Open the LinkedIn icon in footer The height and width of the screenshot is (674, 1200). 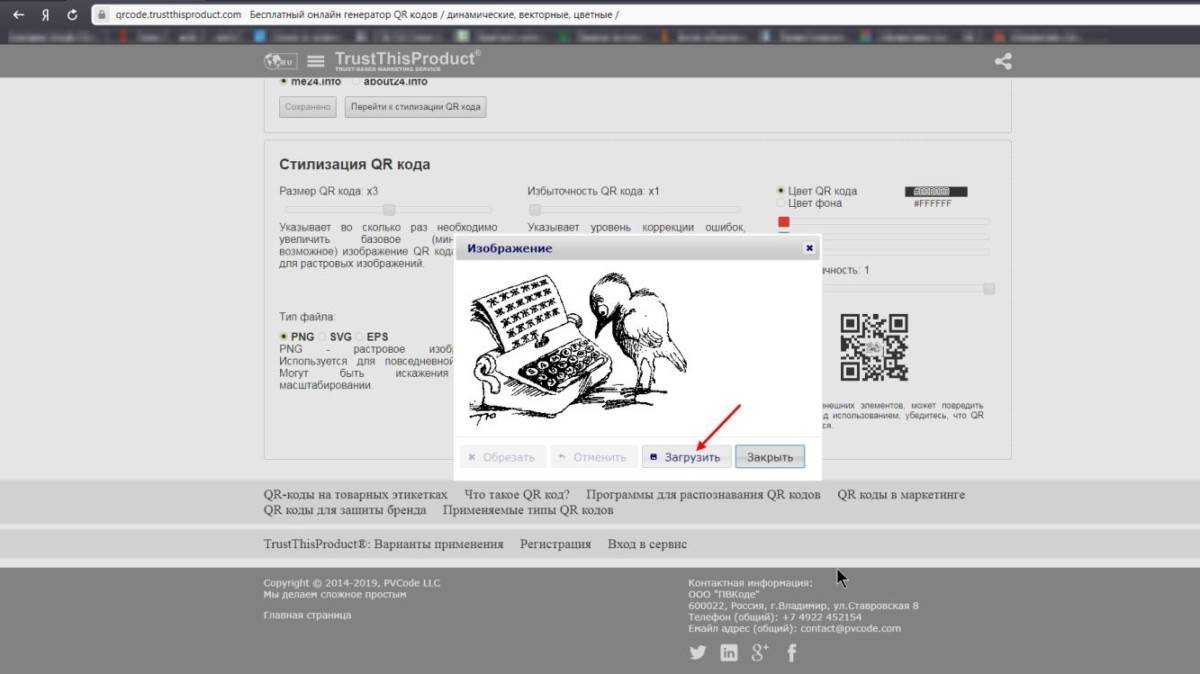pos(729,653)
